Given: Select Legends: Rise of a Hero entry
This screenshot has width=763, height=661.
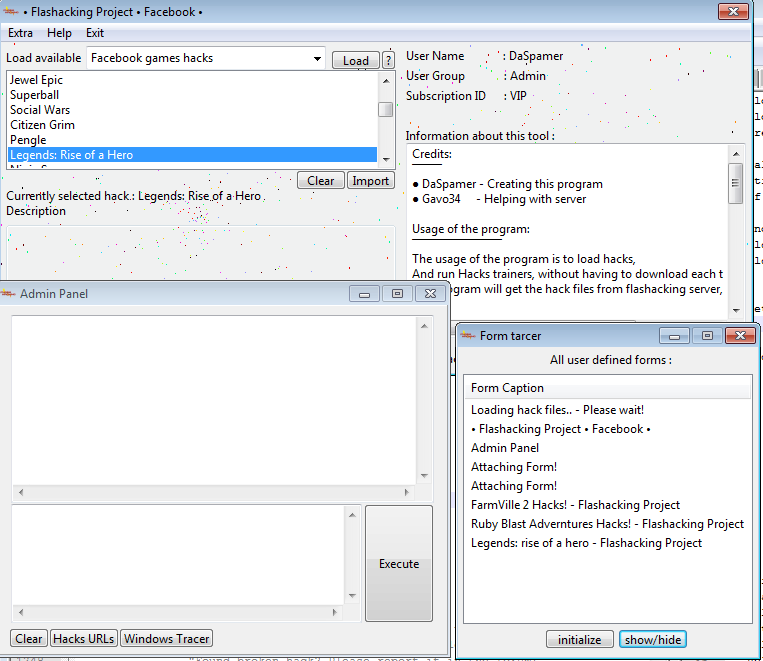Looking at the screenshot, I should point(193,155).
